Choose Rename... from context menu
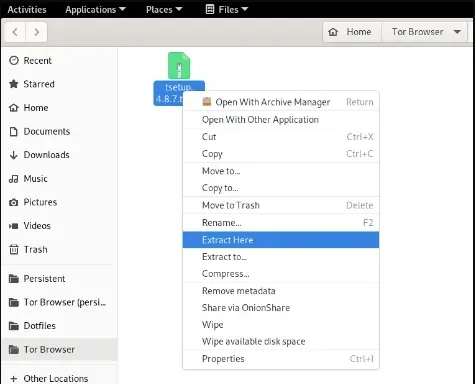475x384 pixels. click(281, 223)
